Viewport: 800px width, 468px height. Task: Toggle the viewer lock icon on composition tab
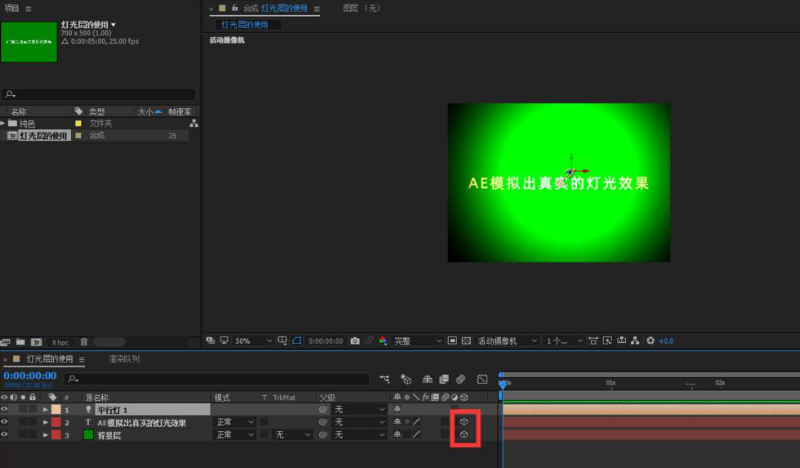(235, 8)
